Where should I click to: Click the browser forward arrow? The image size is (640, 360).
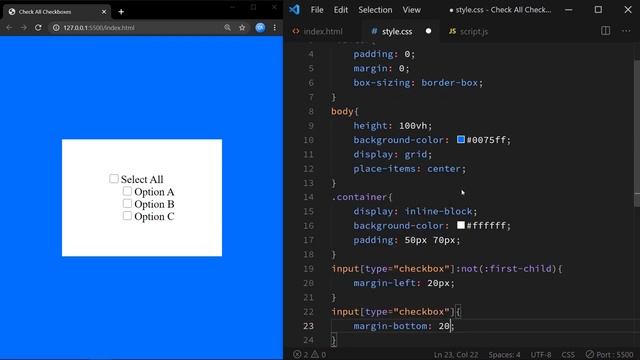(x=24, y=28)
